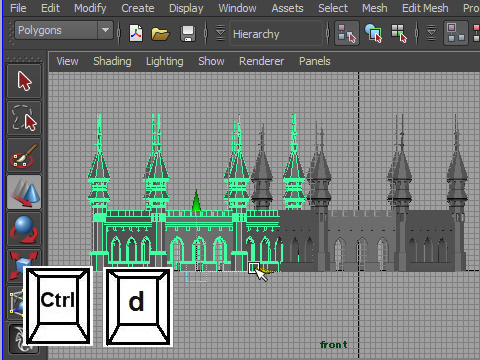Click the New Scene icon

click(x=136, y=33)
